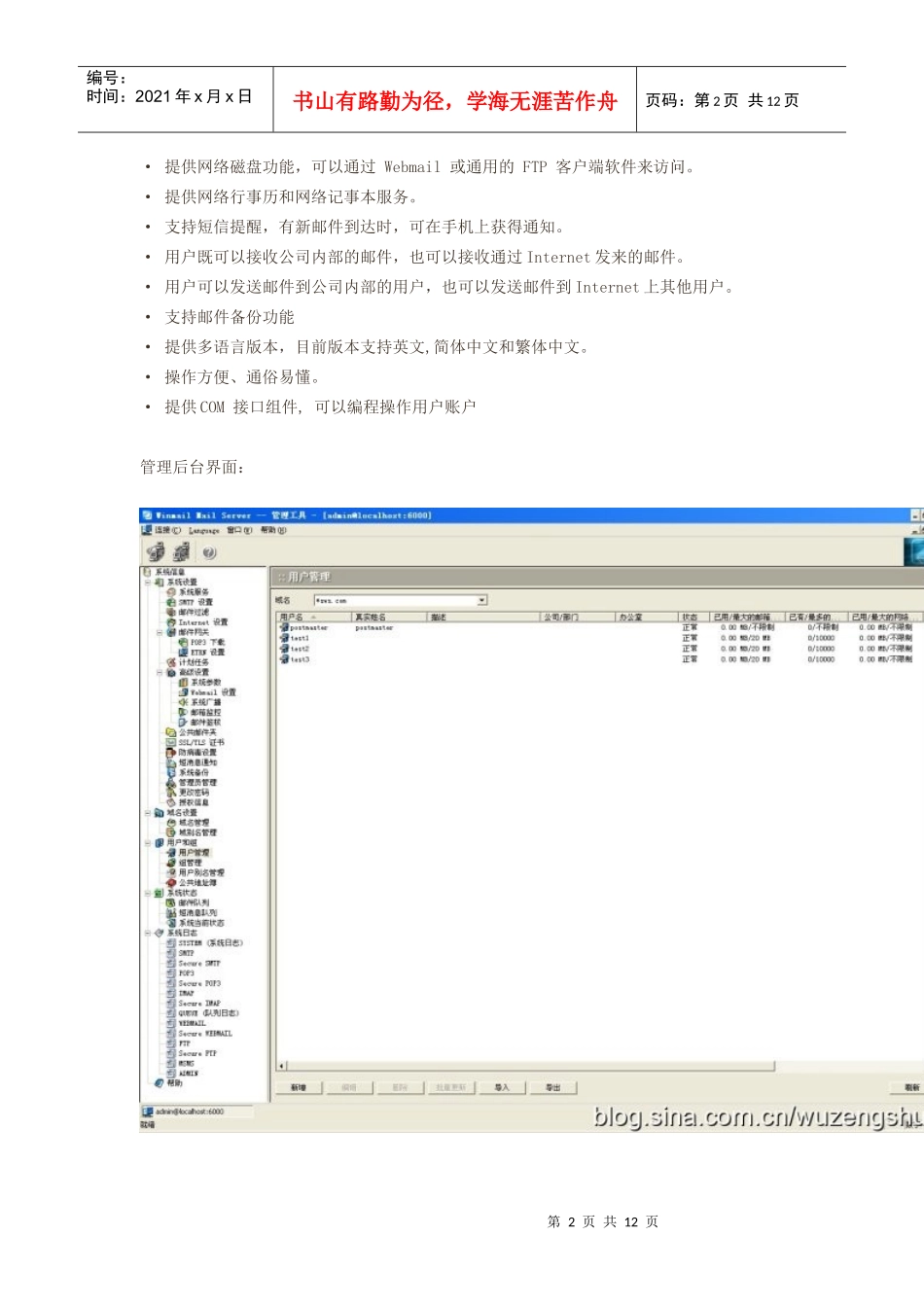Click the 刷新 button
Screen dimensions: 924x1307
tap(907, 1087)
